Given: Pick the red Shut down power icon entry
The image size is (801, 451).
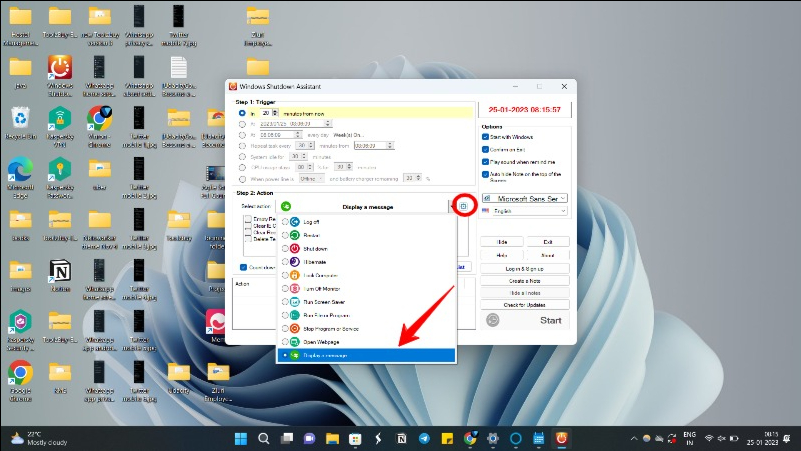Looking at the screenshot, I should coord(295,248).
